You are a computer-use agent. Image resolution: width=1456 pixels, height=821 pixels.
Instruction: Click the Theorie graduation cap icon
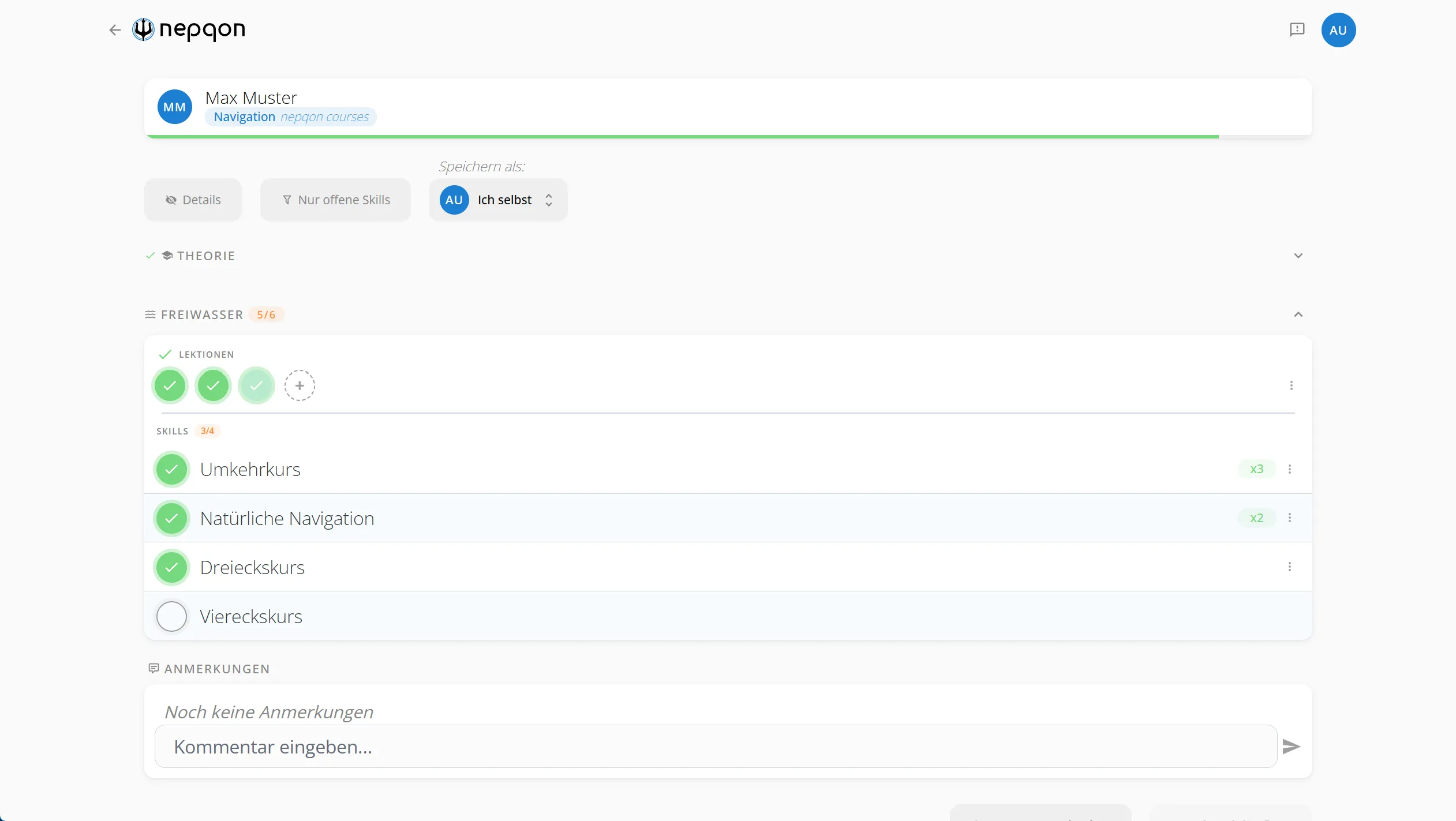tap(167, 256)
